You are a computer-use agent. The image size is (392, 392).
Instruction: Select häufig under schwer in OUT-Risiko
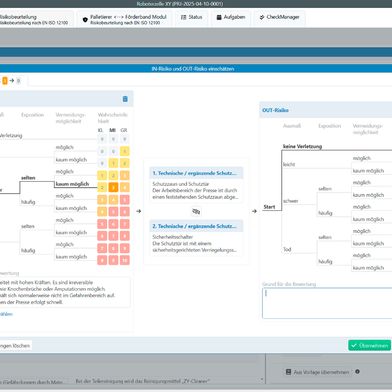point(325,213)
